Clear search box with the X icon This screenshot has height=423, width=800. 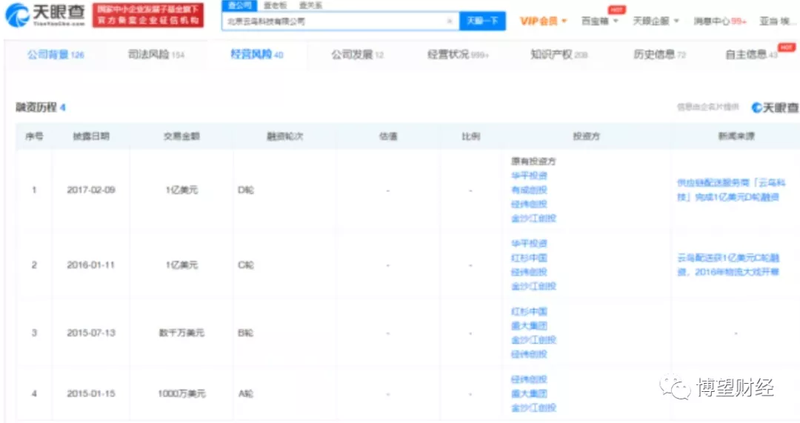click(x=449, y=21)
